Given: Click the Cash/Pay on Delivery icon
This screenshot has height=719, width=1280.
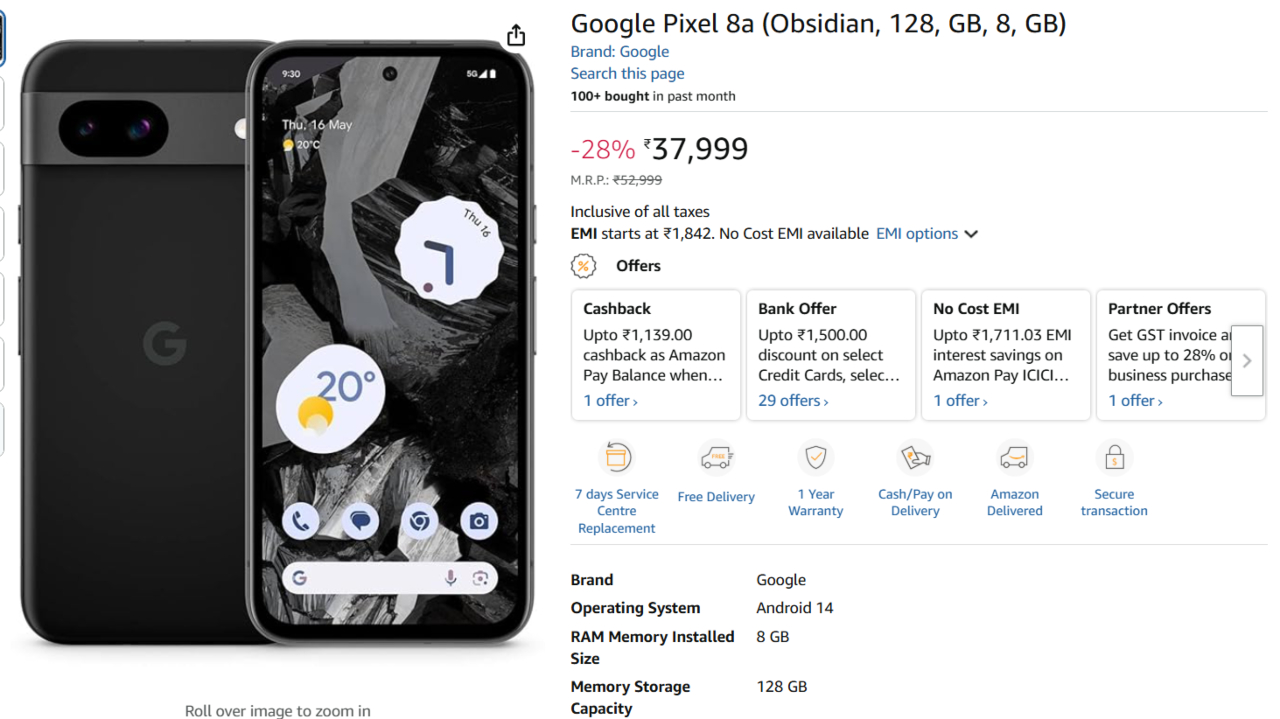Looking at the screenshot, I should click(x=915, y=458).
